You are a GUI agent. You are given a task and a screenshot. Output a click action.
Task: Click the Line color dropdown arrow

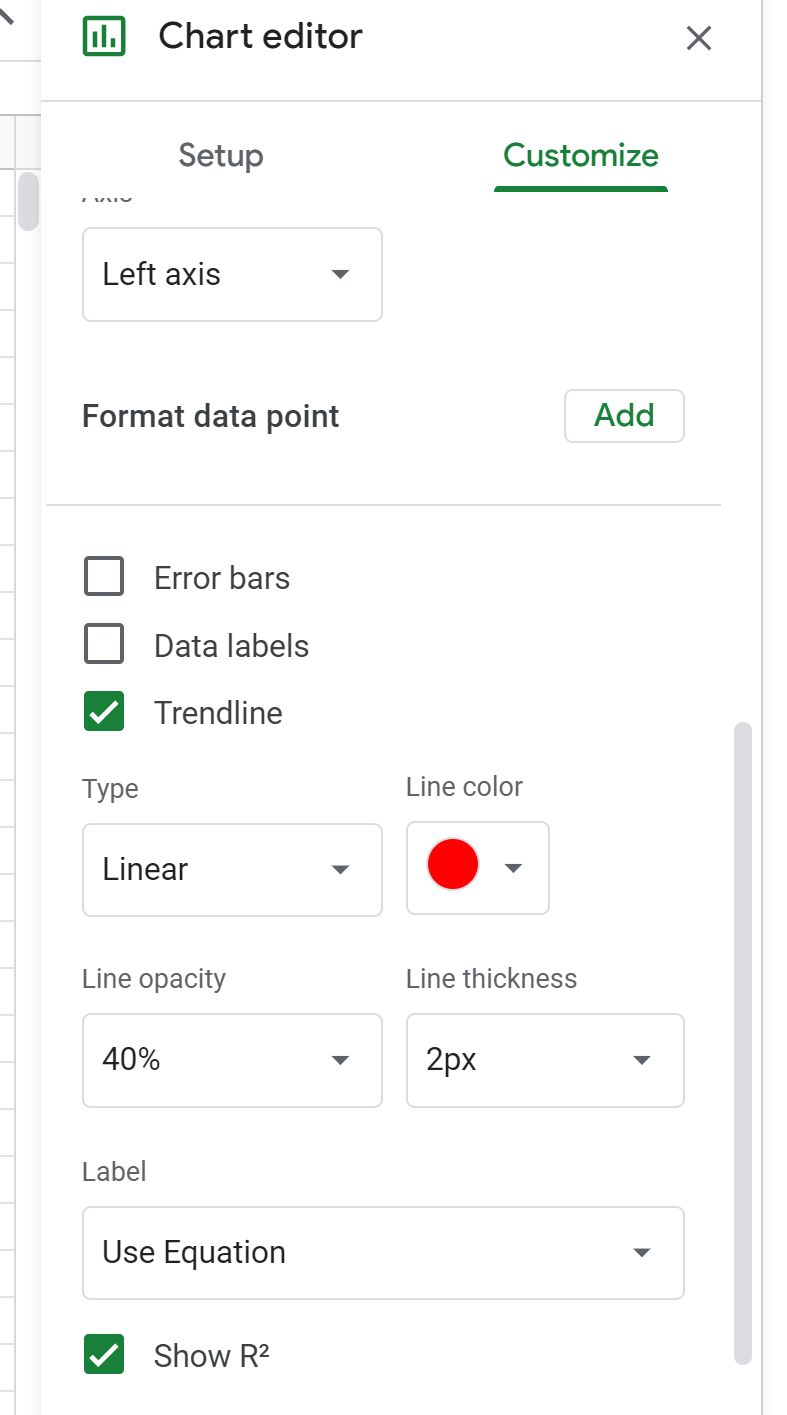tap(513, 868)
